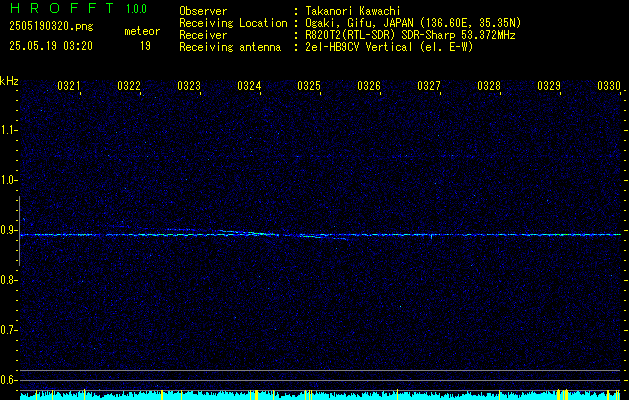
Task: Click time marker 0327
Action: [429, 86]
